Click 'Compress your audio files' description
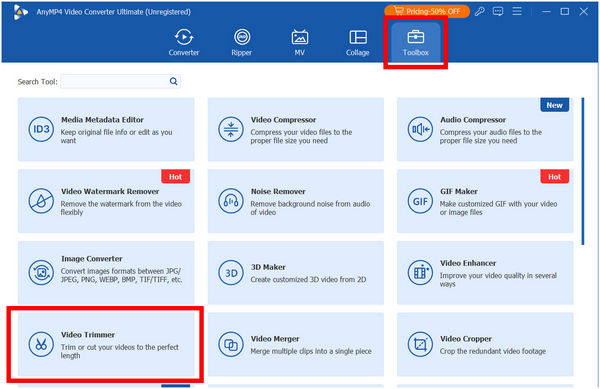Image resolution: width=600 pixels, height=389 pixels. point(491,136)
